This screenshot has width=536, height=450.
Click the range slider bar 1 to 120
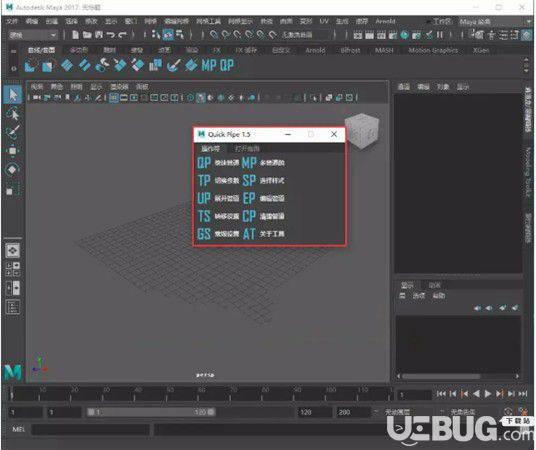click(x=151, y=412)
